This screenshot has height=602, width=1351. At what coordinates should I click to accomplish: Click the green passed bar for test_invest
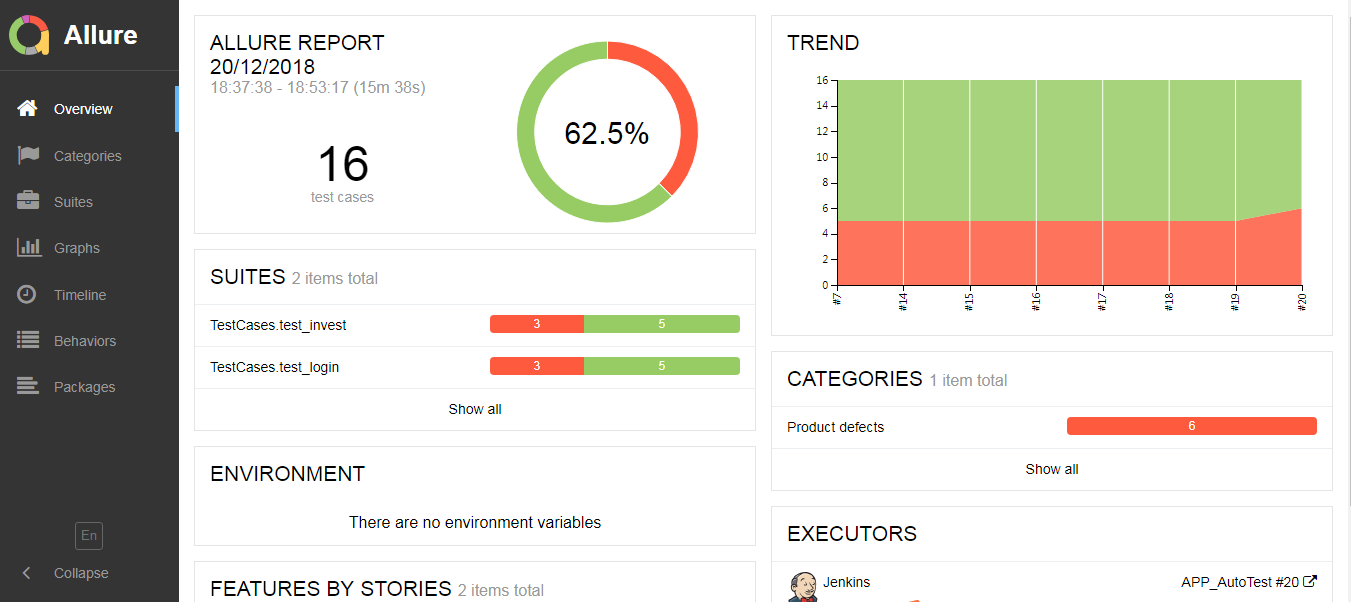[x=661, y=324]
